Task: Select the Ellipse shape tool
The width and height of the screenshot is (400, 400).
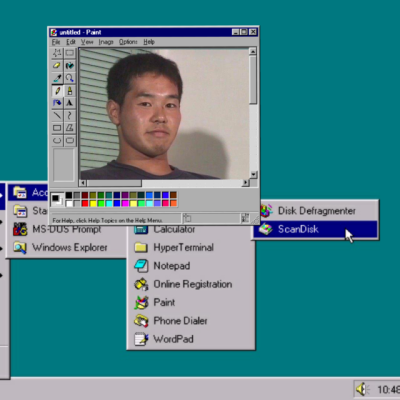Action: (x=57, y=140)
